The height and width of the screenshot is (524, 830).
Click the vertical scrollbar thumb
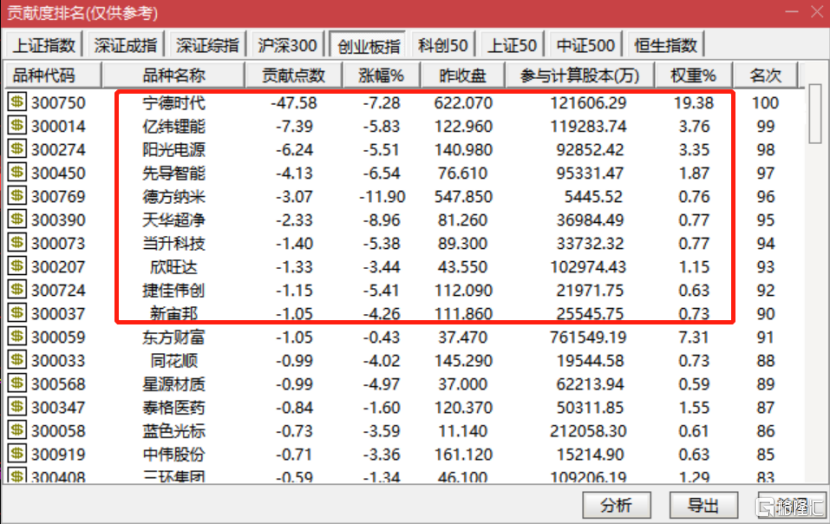[815, 113]
